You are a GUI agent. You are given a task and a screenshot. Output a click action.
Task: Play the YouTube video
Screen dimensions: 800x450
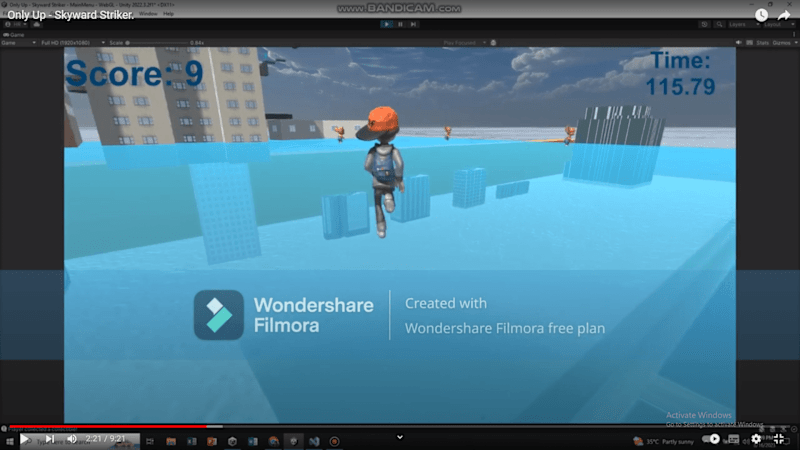pyautogui.click(x=24, y=439)
